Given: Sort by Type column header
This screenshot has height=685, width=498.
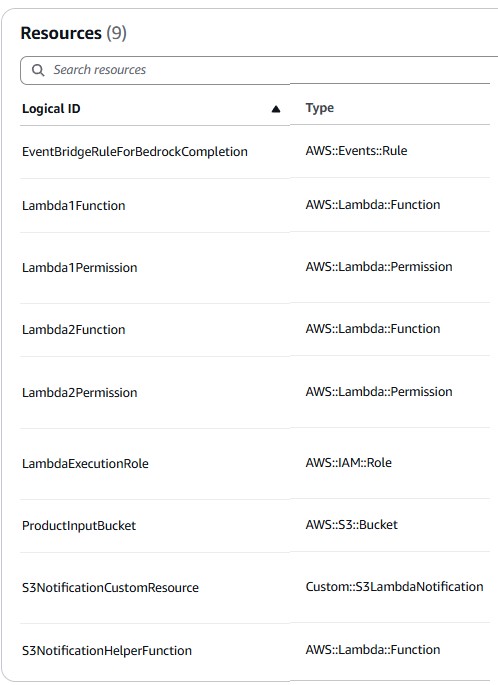Looking at the screenshot, I should point(319,108).
